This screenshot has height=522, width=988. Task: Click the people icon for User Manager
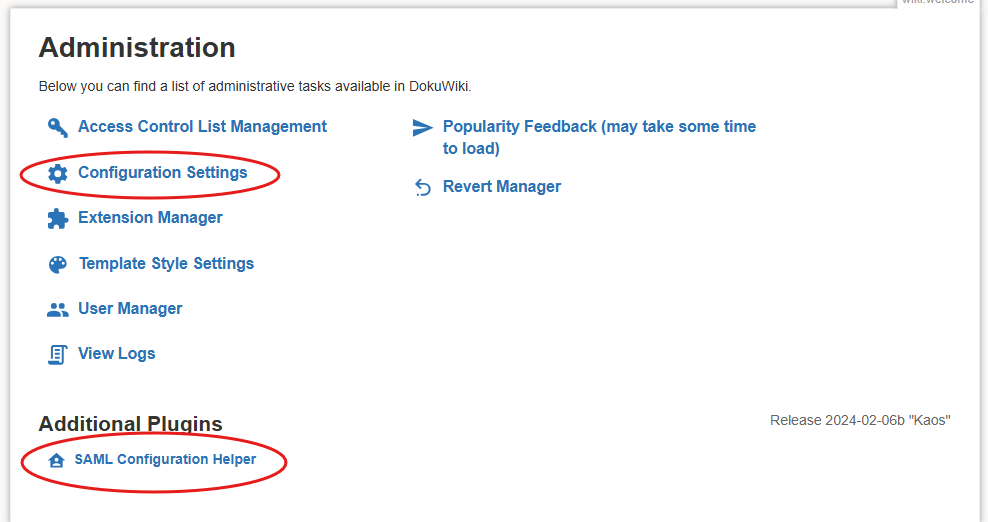coord(58,309)
